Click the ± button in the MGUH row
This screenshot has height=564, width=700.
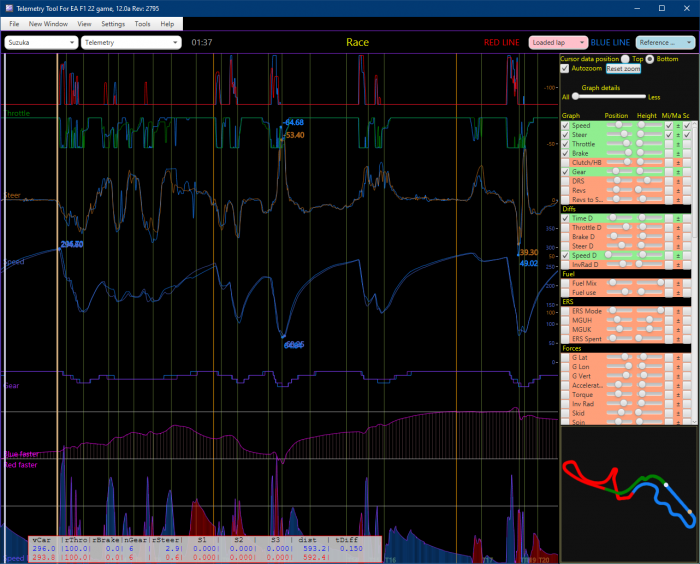click(x=678, y=321)
